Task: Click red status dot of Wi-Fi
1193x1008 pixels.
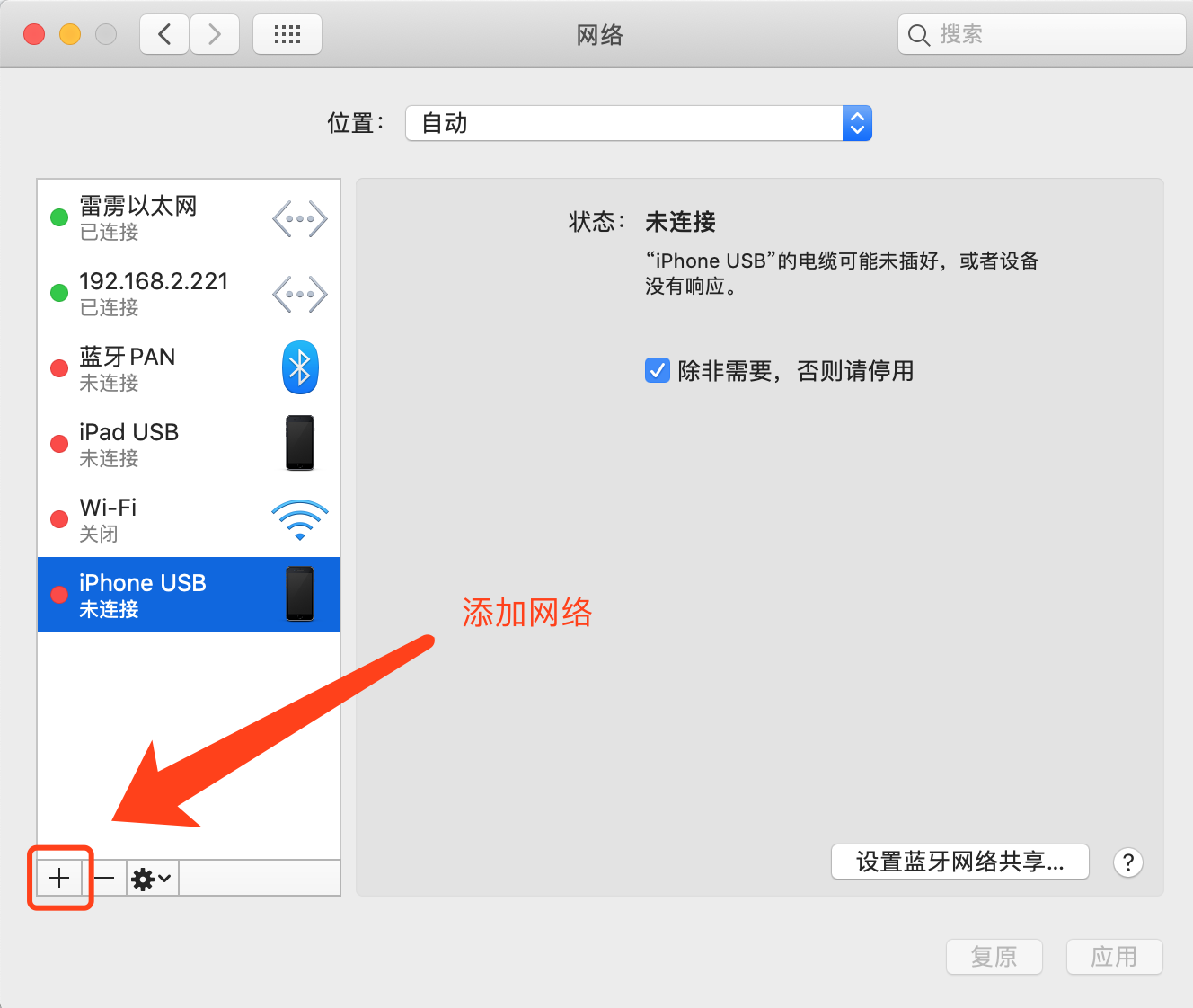Action: coord(59,519)
